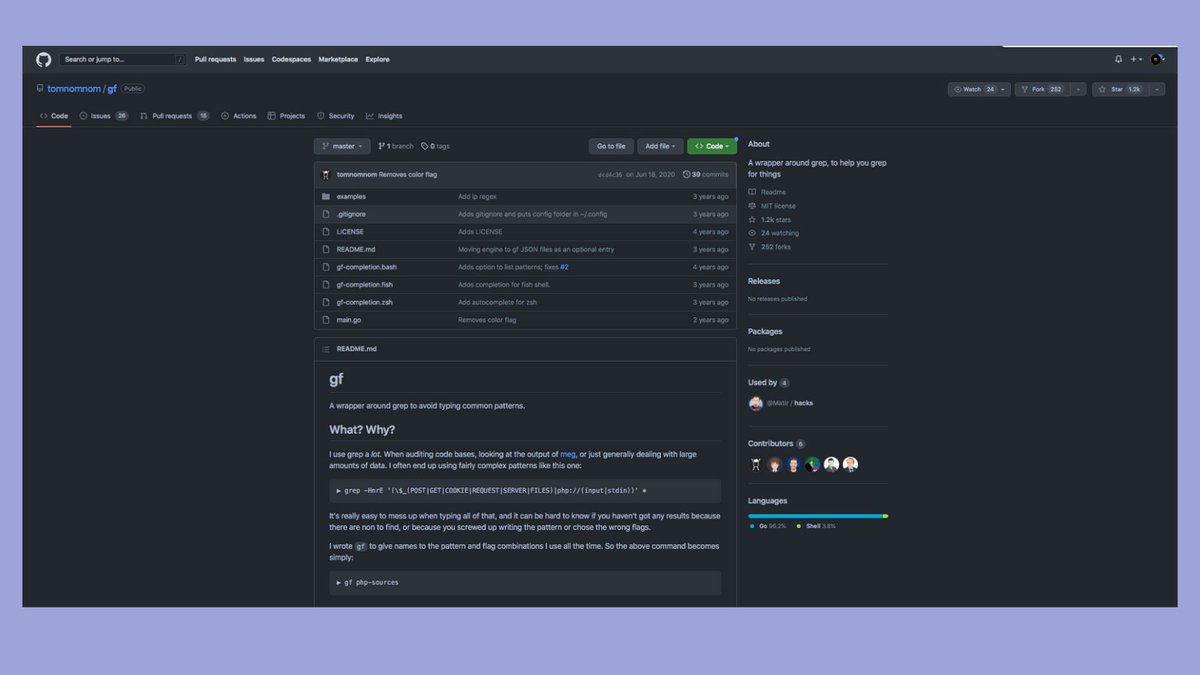
Task: Open the LICENSE file
Action: [350, 232]
